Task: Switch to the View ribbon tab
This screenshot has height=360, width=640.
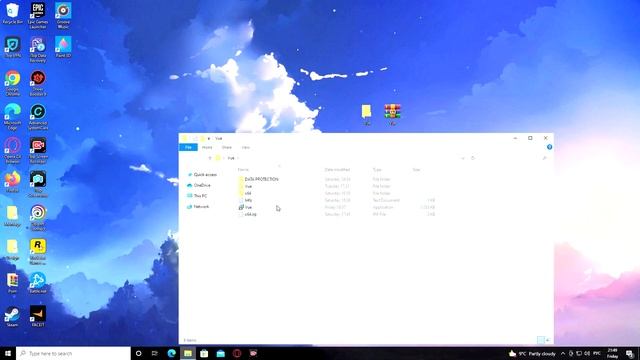Action: pos(245,147)
